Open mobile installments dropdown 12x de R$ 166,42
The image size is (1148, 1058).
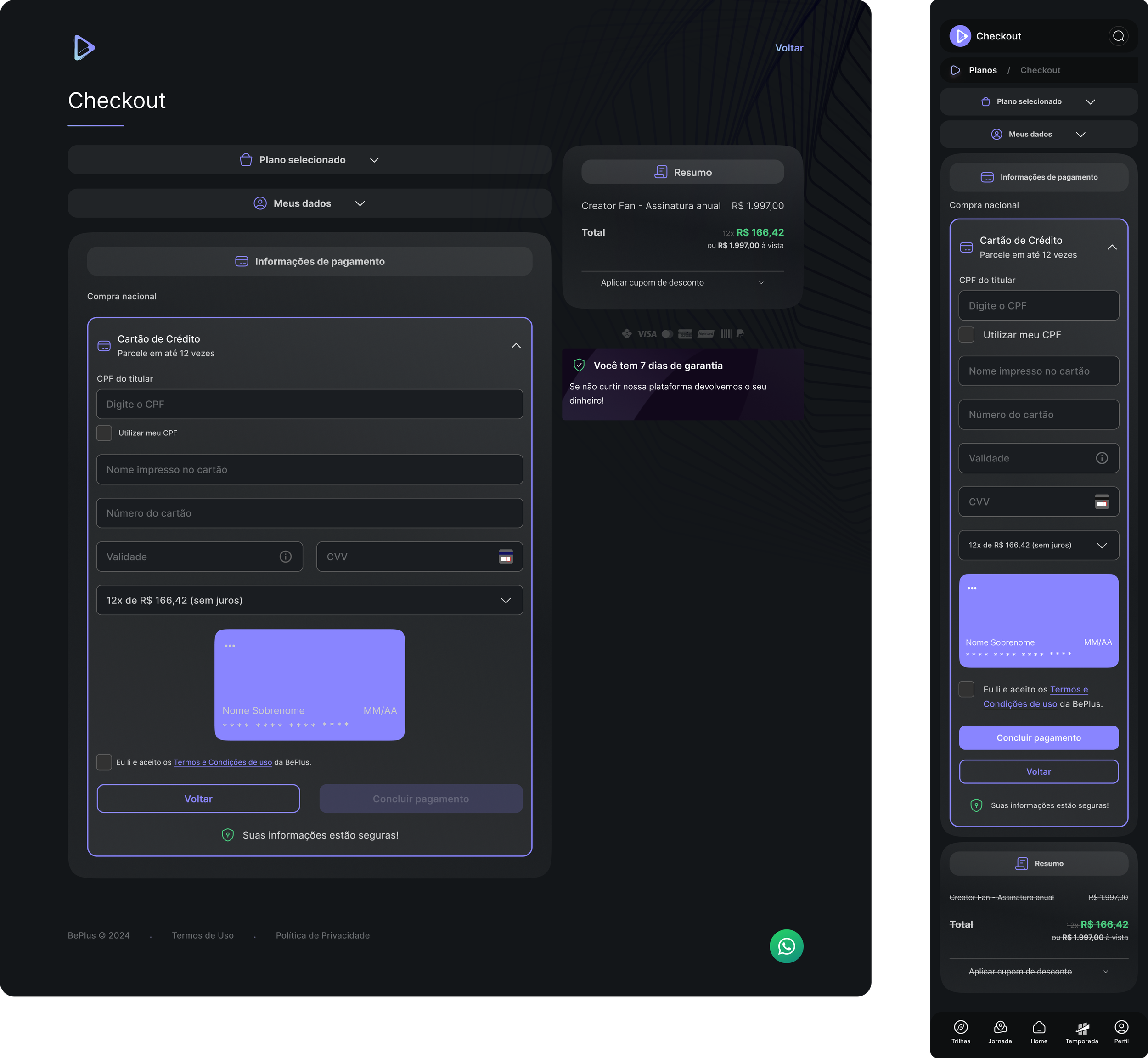[1039, 545]
